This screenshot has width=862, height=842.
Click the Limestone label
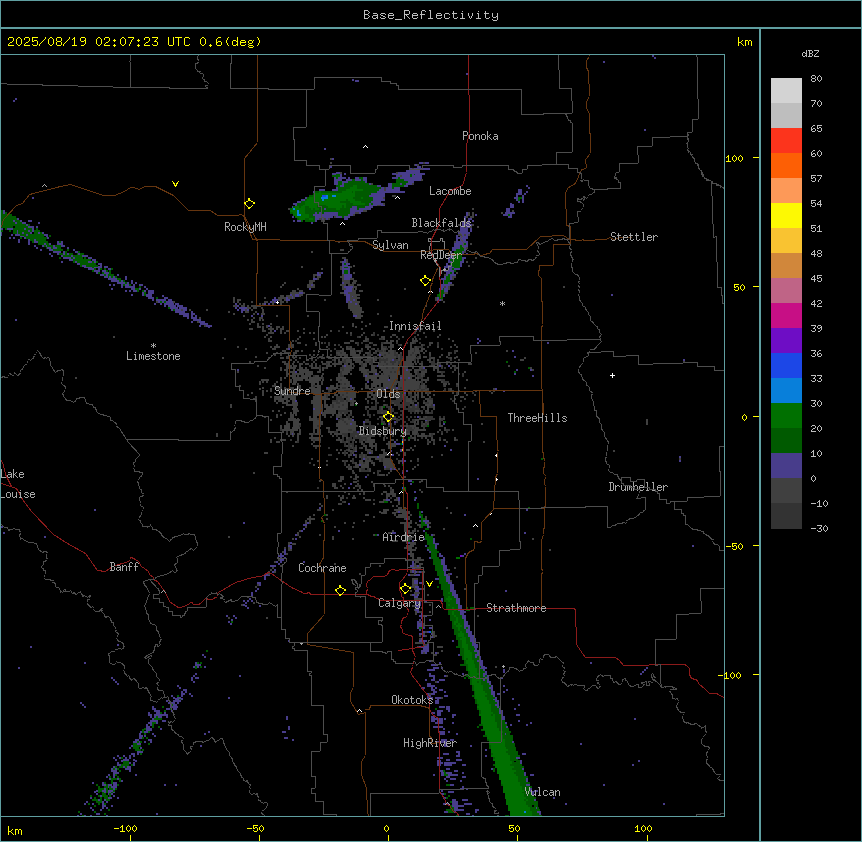(153, 356)
